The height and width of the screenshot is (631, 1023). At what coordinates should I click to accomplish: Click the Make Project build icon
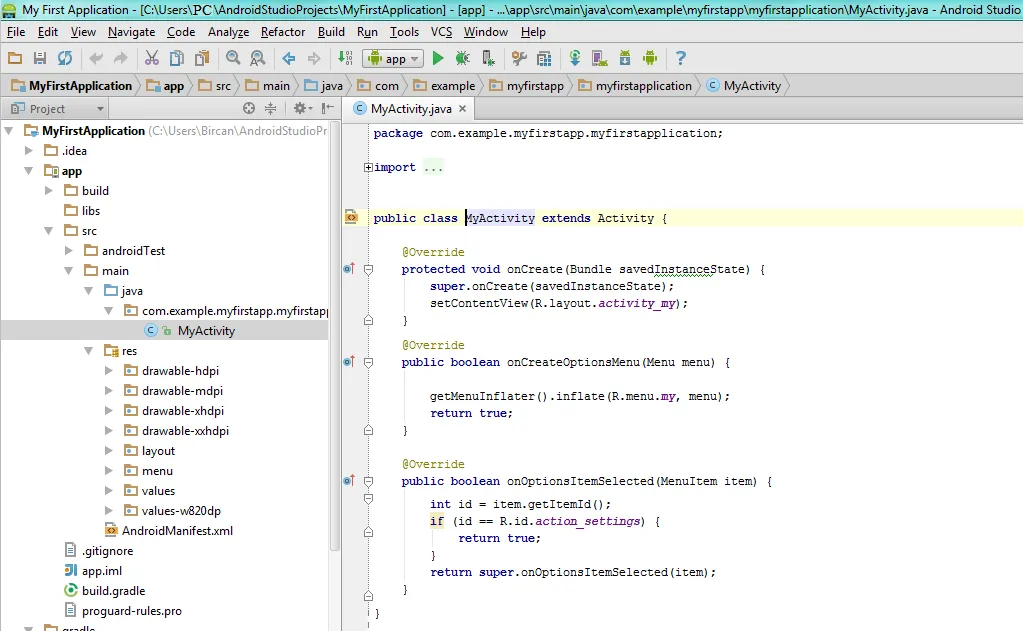coord(347,59)
